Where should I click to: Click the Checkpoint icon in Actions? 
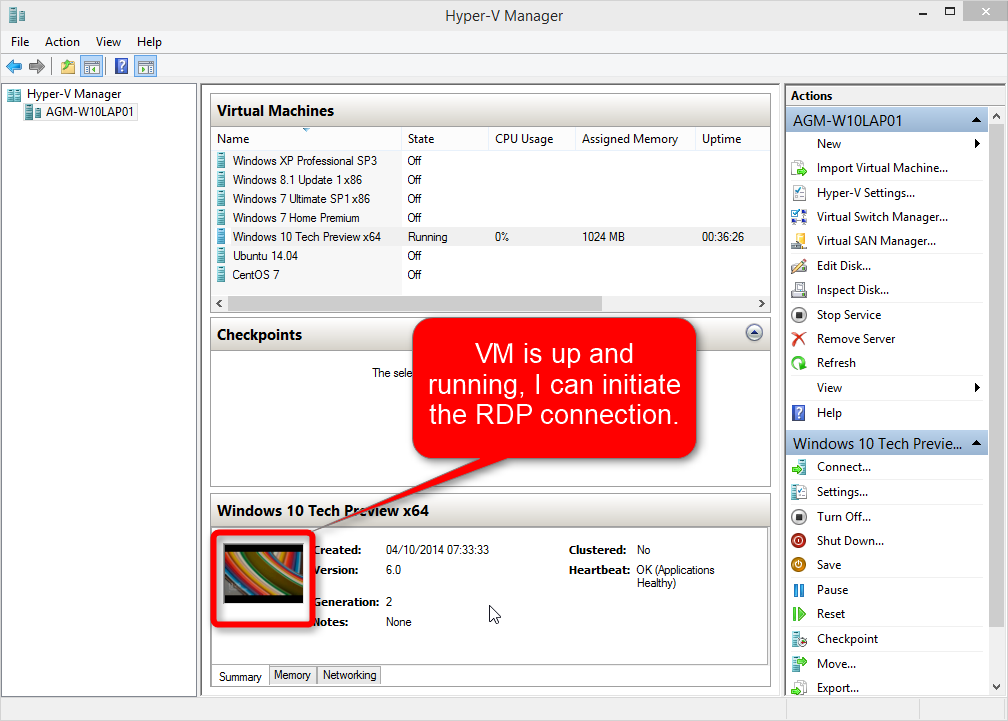click(x=799, y=639)
